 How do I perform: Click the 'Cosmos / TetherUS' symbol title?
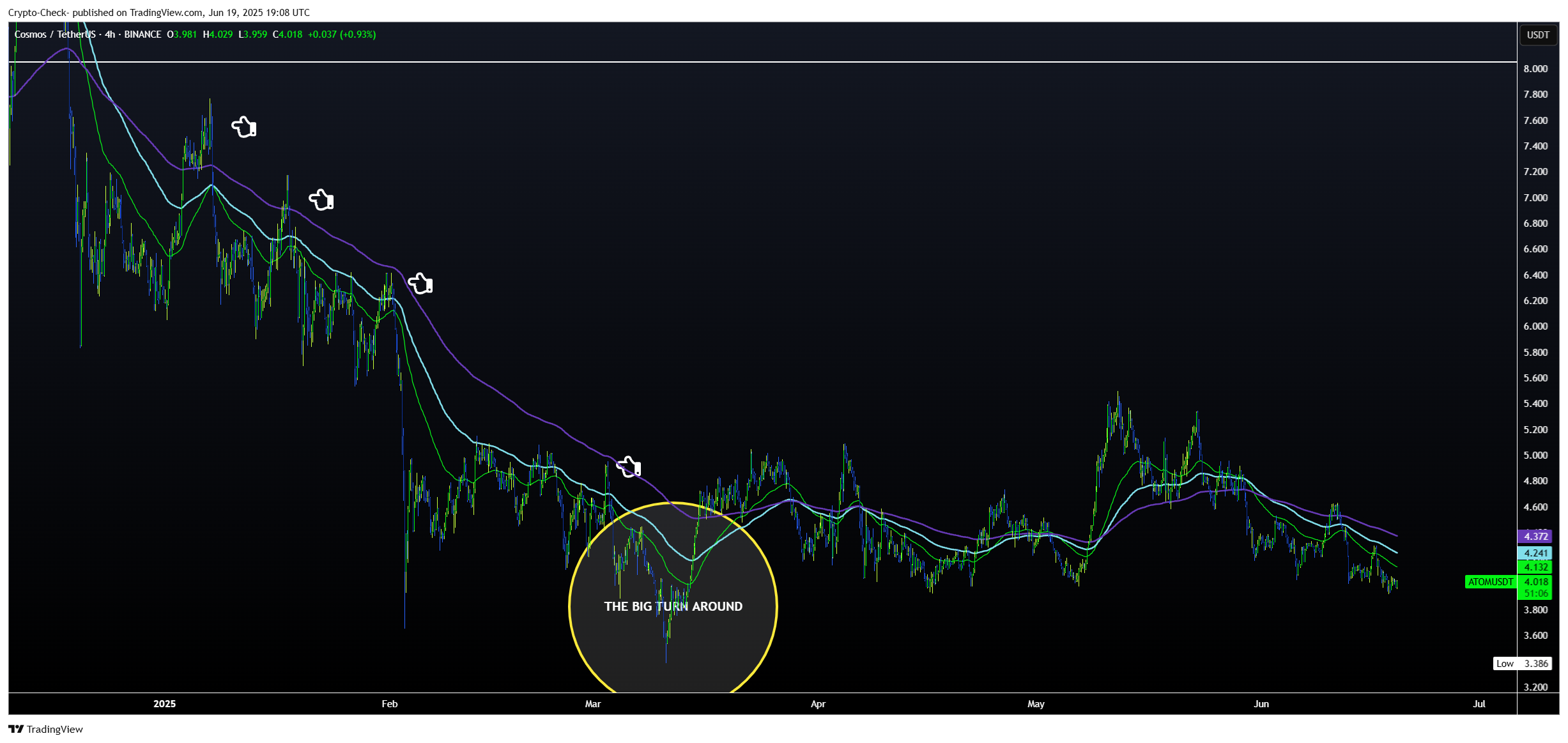click(x=55, y=34)
